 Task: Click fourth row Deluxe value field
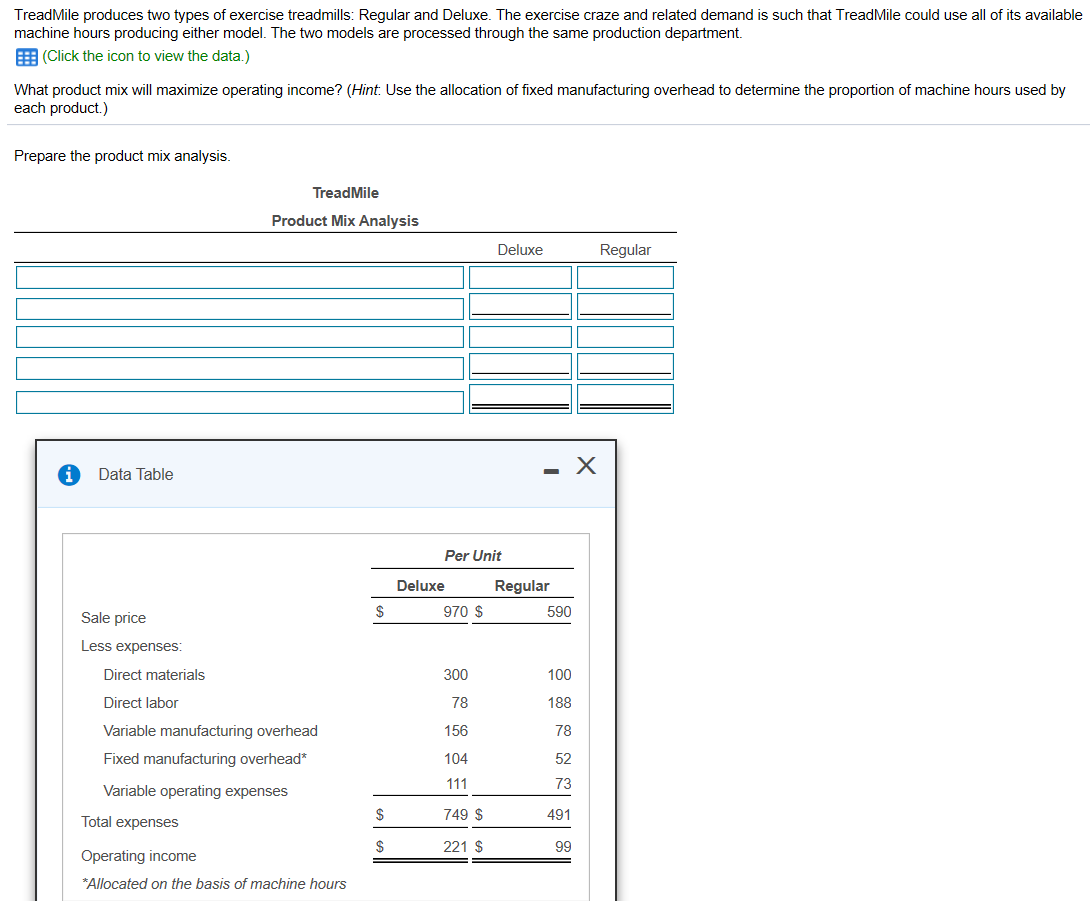click(520, 366)
